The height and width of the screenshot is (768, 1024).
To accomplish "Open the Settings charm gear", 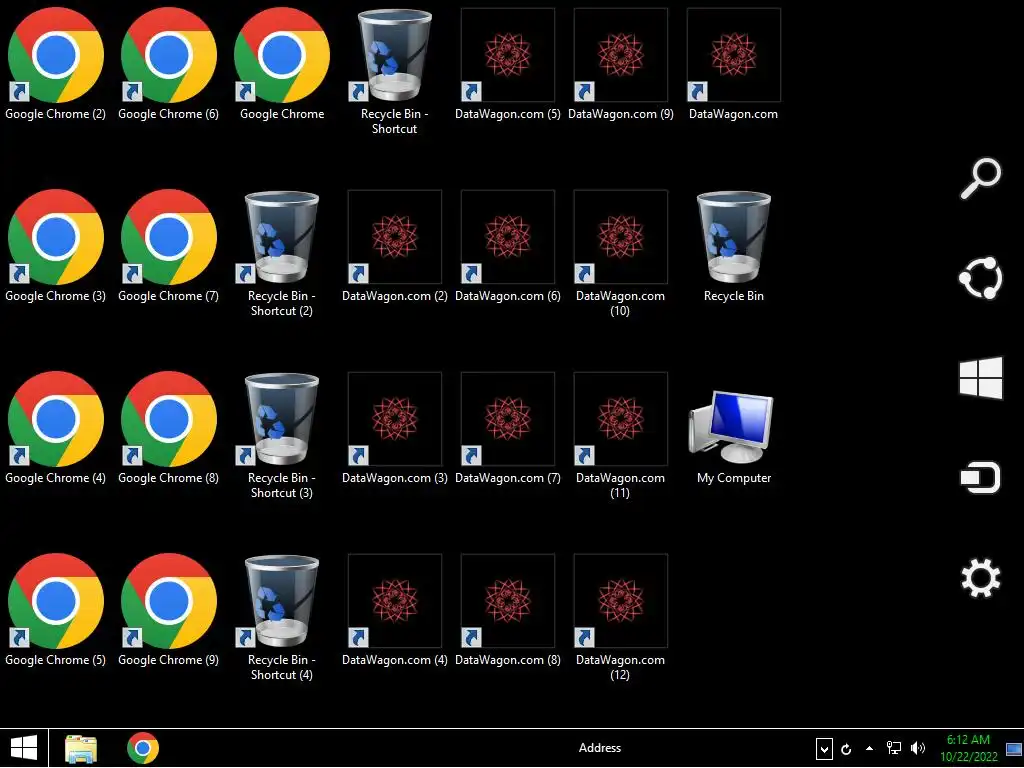I will 980,578.
